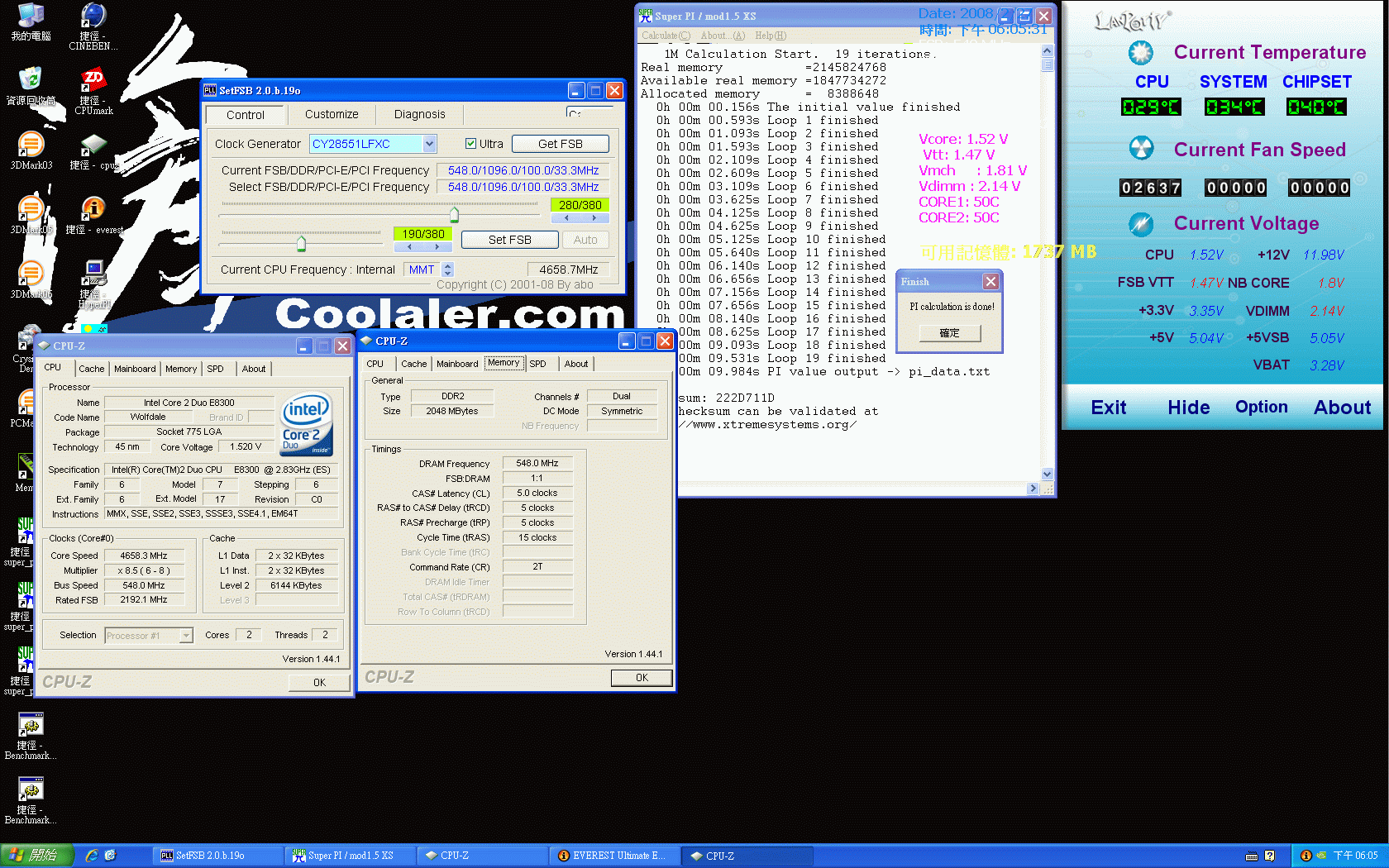Open the Processor selection dropdown in CPU-Z

tap(186, 635)
